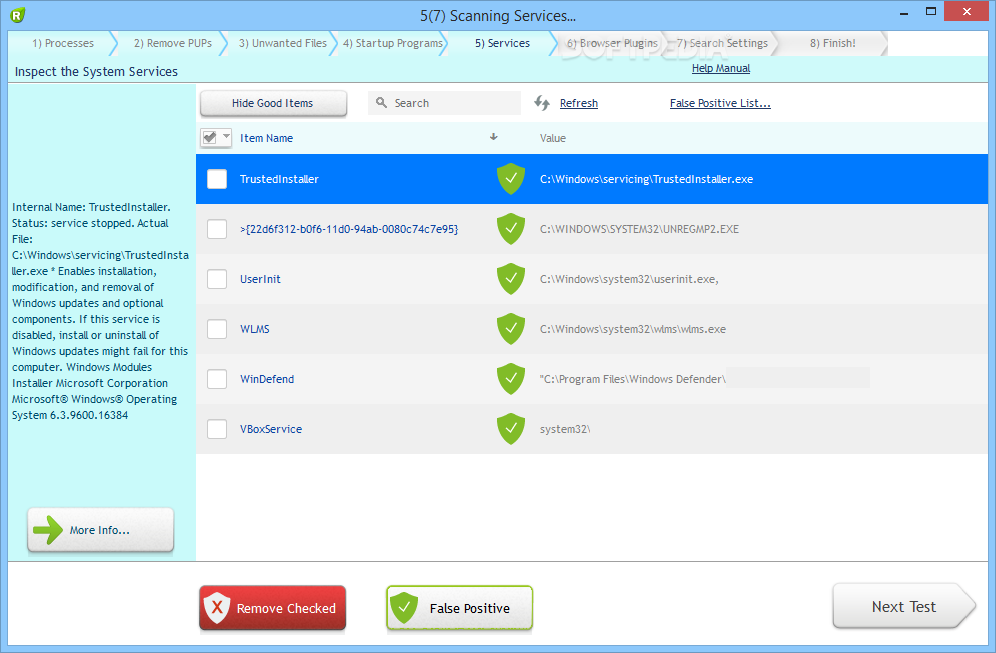Toggle the select-all checkbox in header
The image size is (996, 653).
point(210,137)
